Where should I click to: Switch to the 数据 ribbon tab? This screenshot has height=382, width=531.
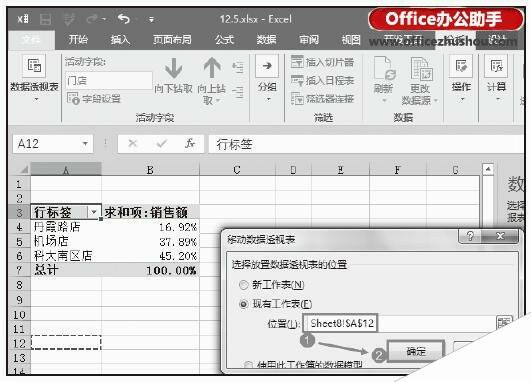[266, 40]
